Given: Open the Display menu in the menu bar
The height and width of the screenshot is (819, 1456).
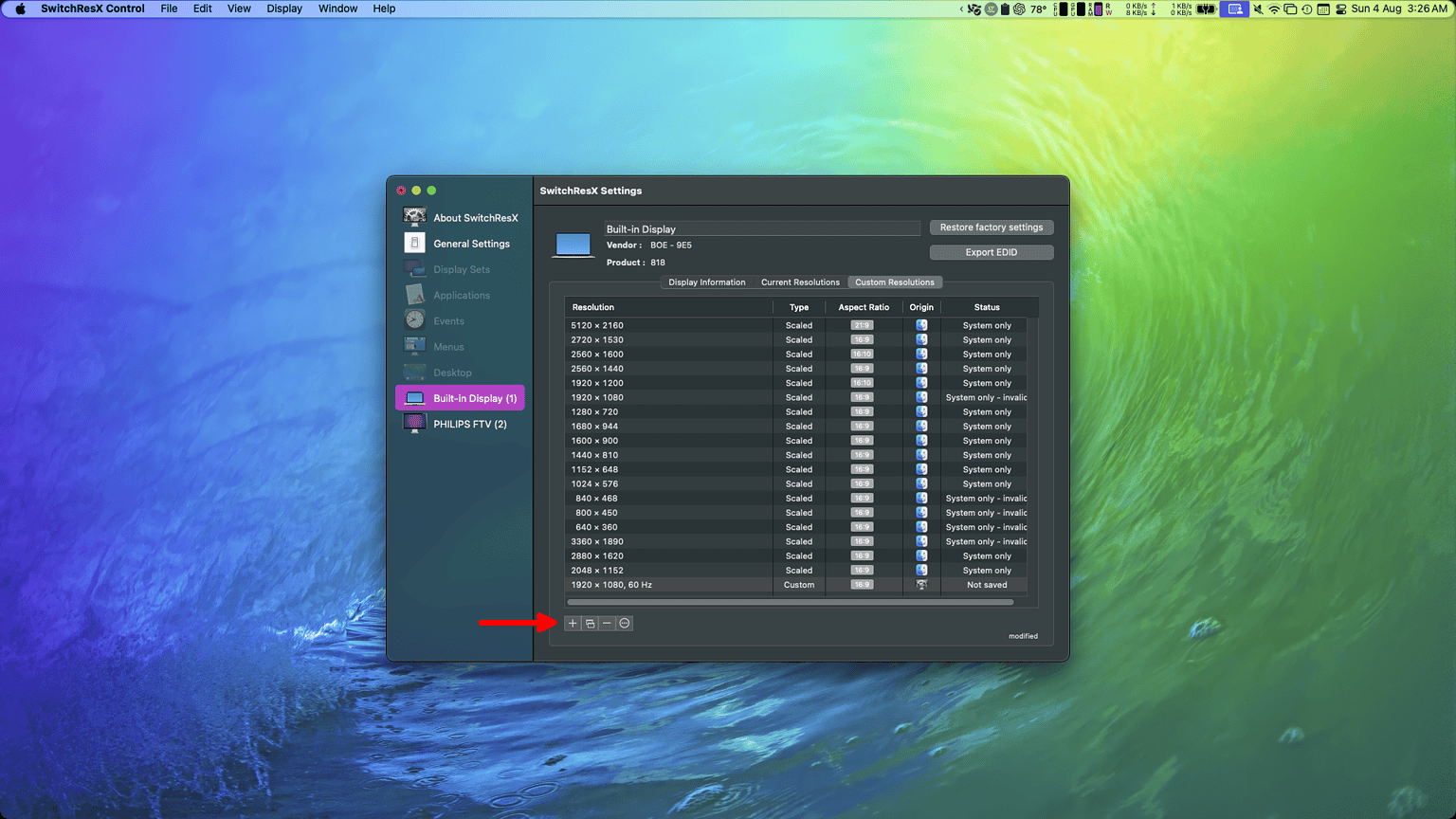Looking at the screenshot, I should click(283, 9).
